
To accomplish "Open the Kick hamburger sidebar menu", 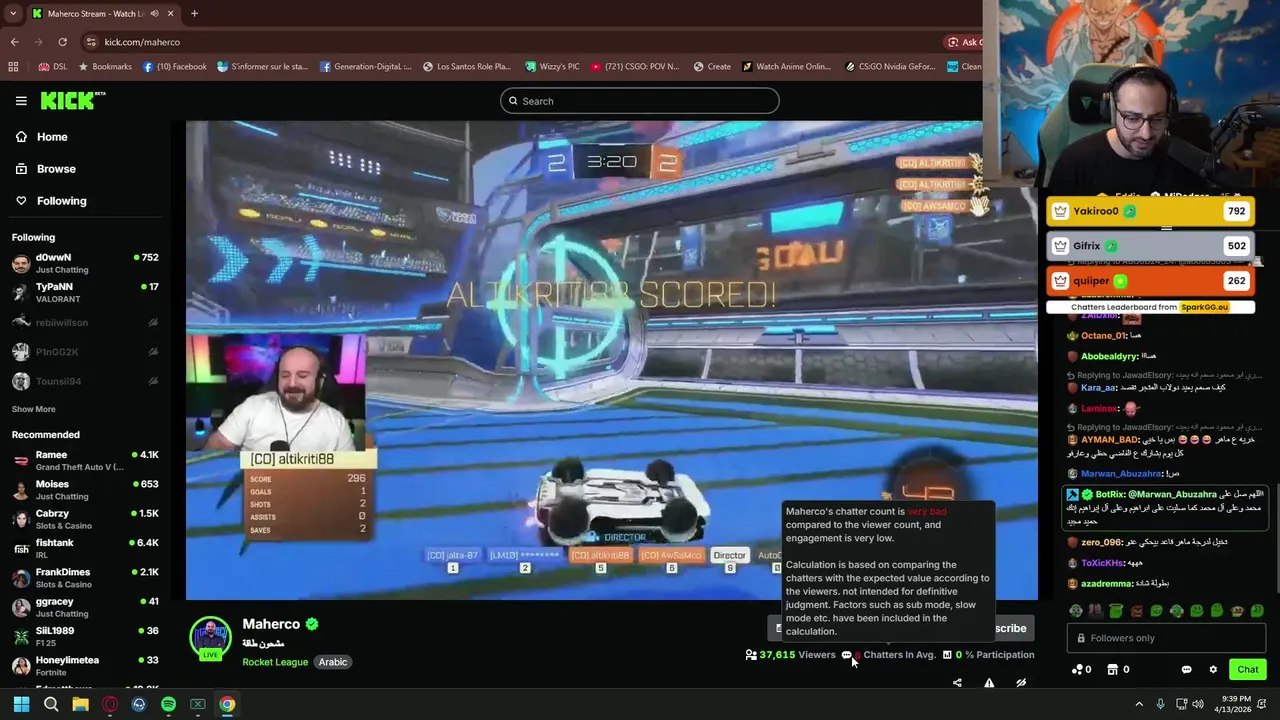I will pos(21,101).
